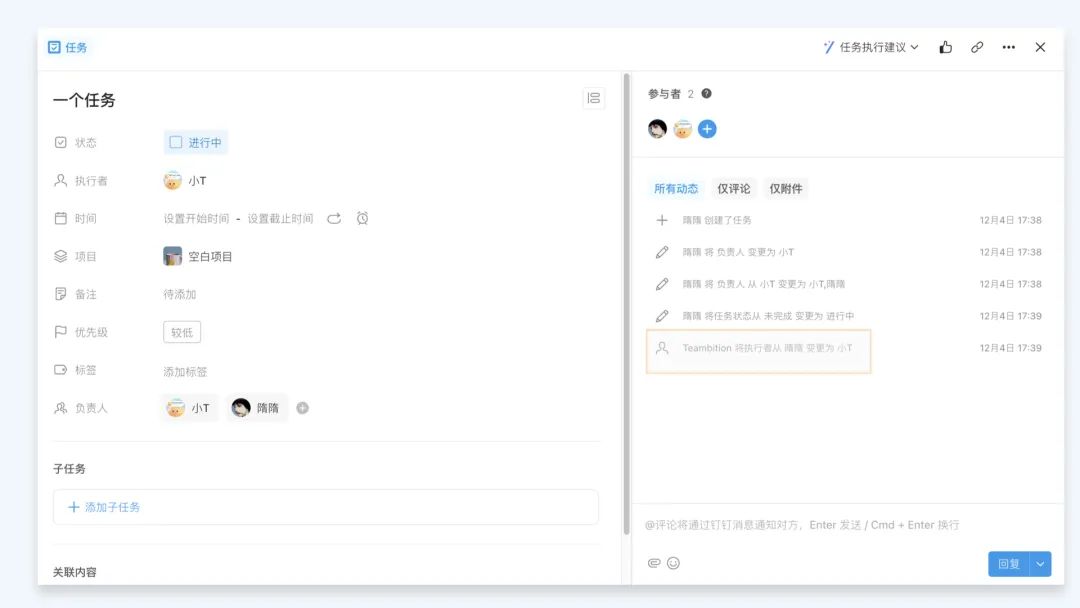This screenshot has height=608, width=1080.
Task: Click activity '隋隋 创建了任务'
Action: tap(716, 220)
